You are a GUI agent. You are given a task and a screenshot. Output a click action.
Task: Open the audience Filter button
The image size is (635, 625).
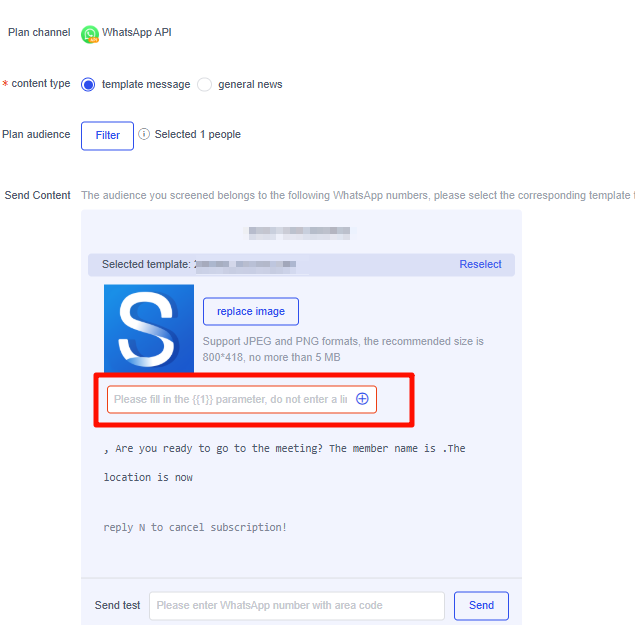pos(107,135)
